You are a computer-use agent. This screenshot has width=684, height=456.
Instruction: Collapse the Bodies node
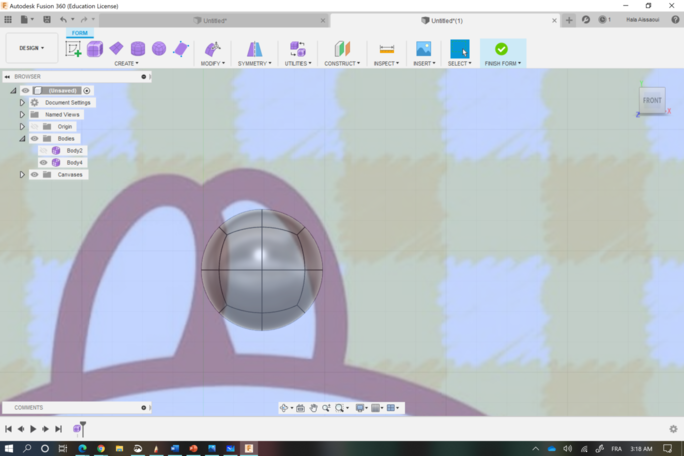(x=22, y=138)
